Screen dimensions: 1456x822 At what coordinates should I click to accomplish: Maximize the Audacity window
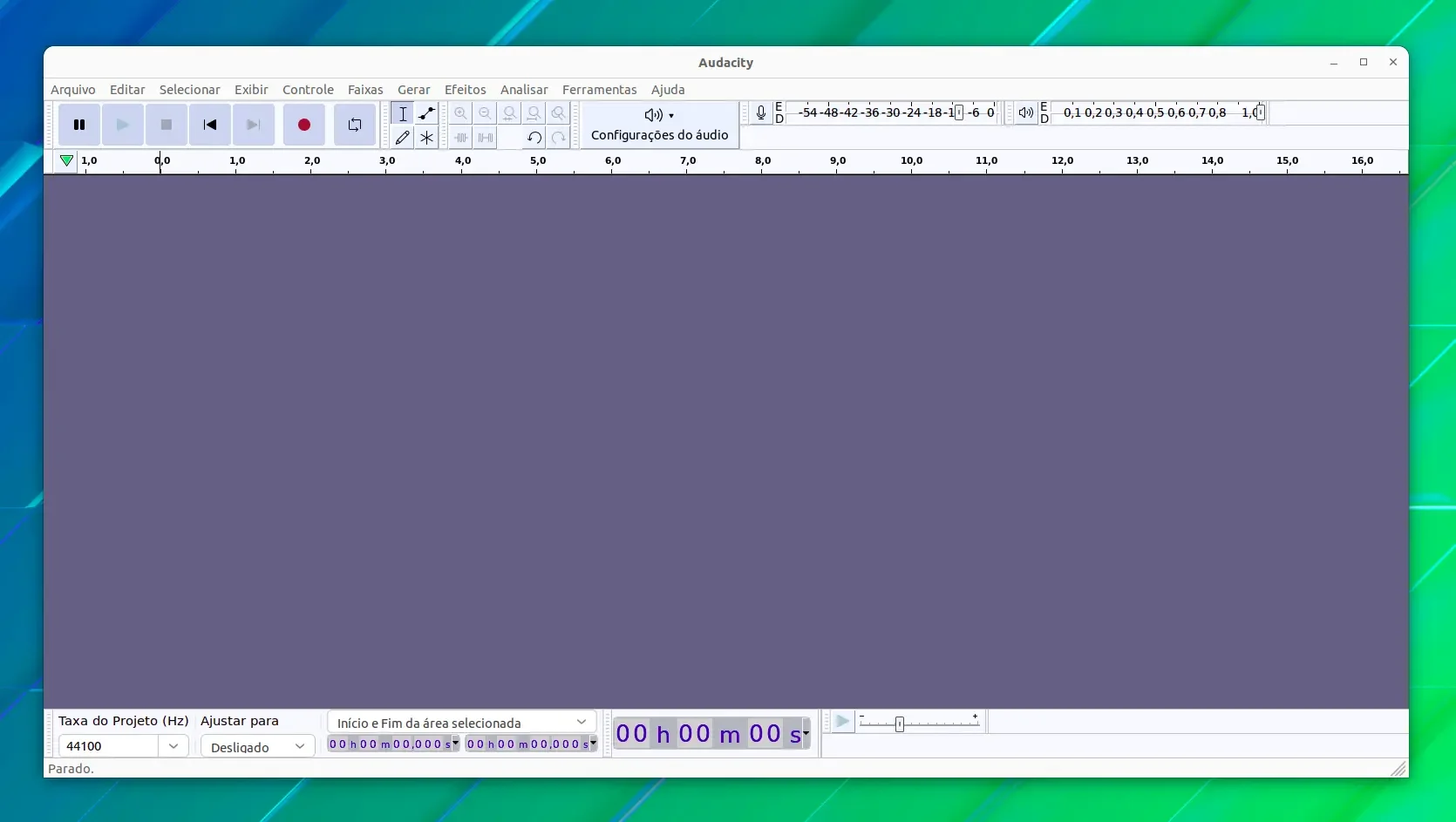tap(1364, 62)
